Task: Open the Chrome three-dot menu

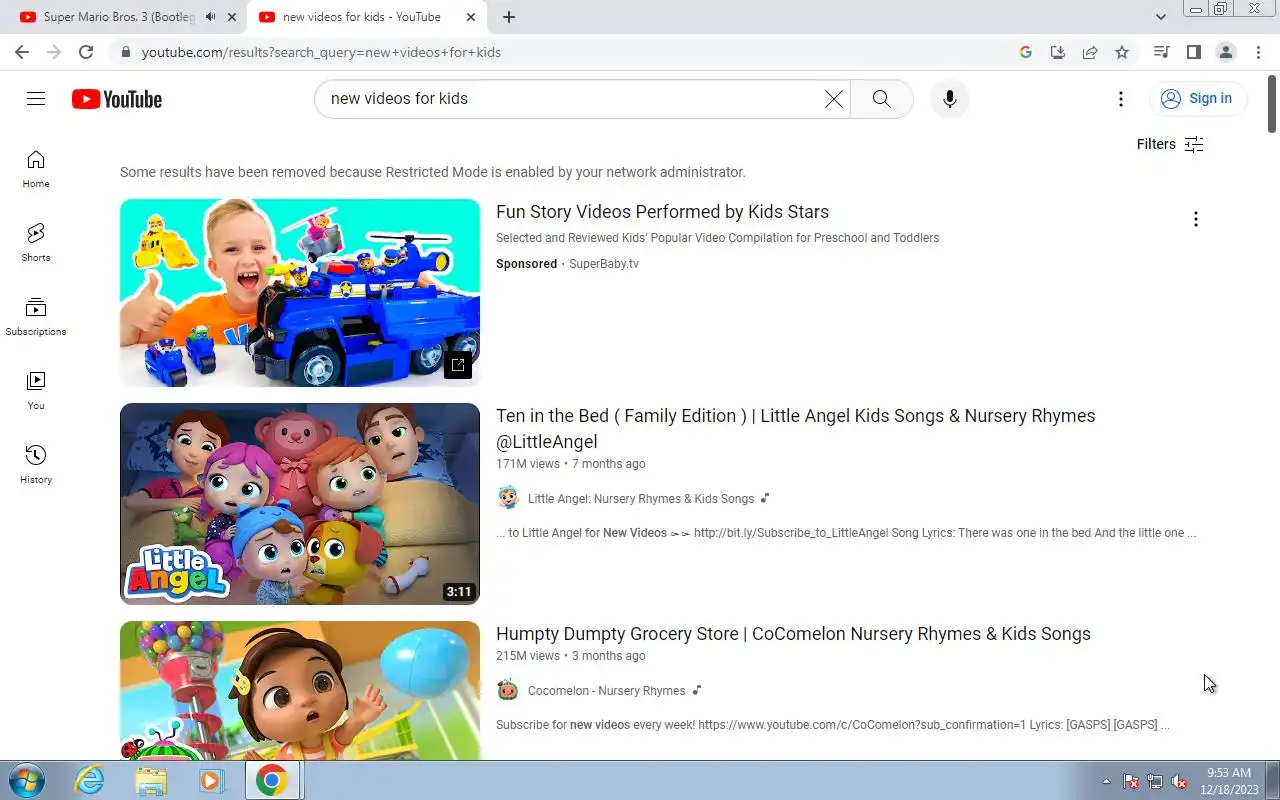Action: click(x=1258, y=52)
